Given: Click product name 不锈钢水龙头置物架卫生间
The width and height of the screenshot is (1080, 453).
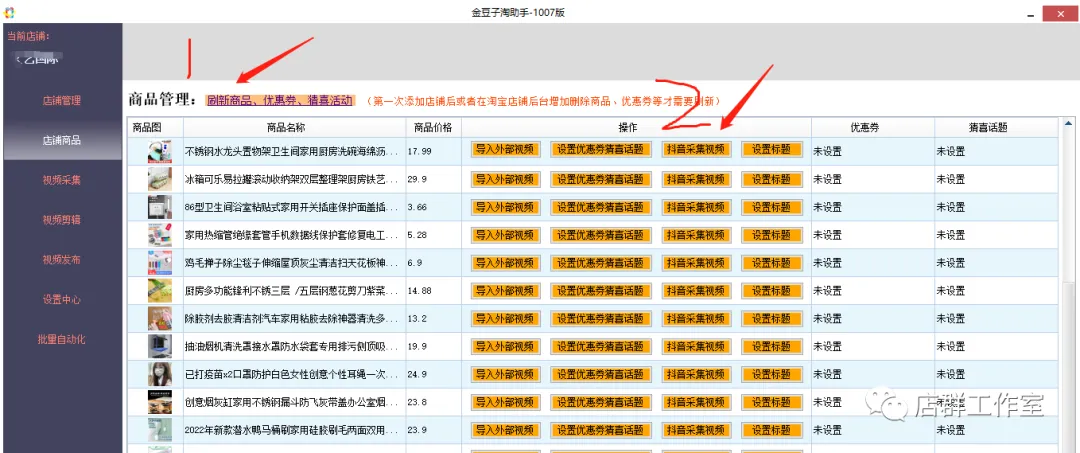Looking at the screenshot, I should click(292, 151).
